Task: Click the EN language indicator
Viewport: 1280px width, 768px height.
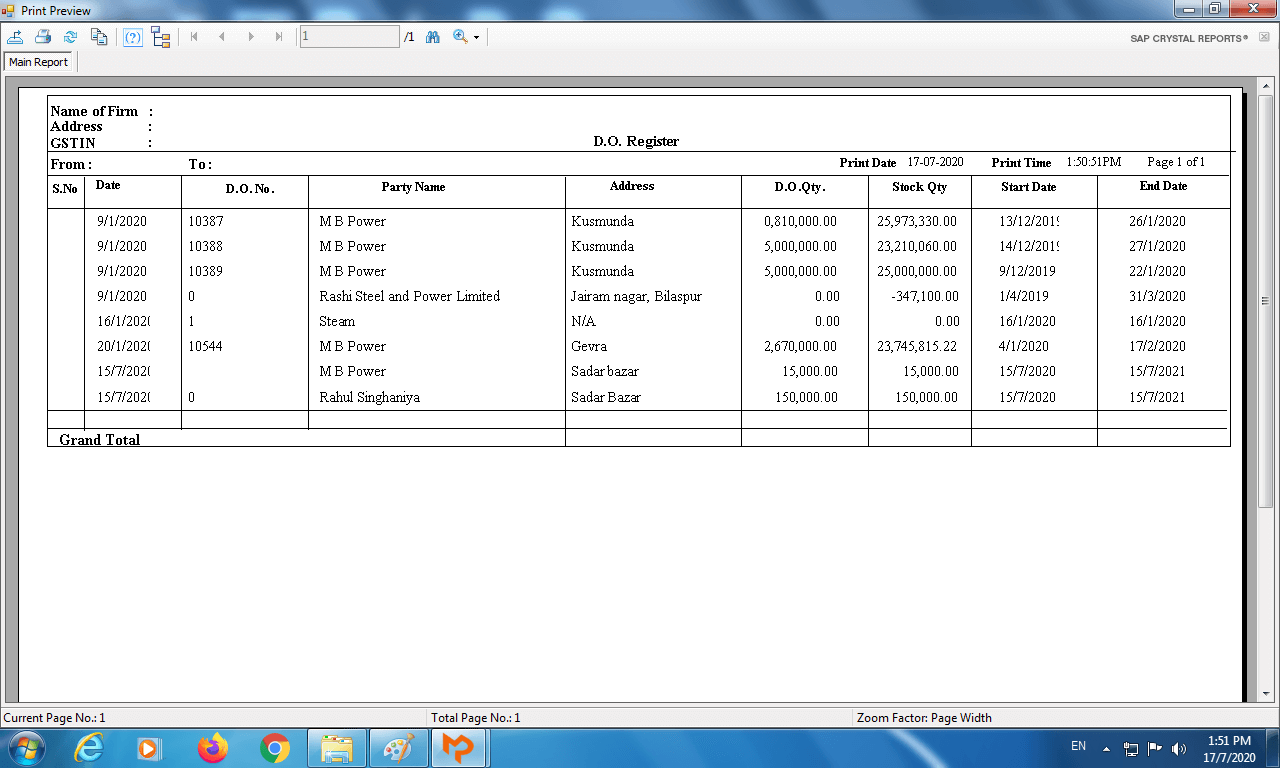Action: tap(1078, 746)
